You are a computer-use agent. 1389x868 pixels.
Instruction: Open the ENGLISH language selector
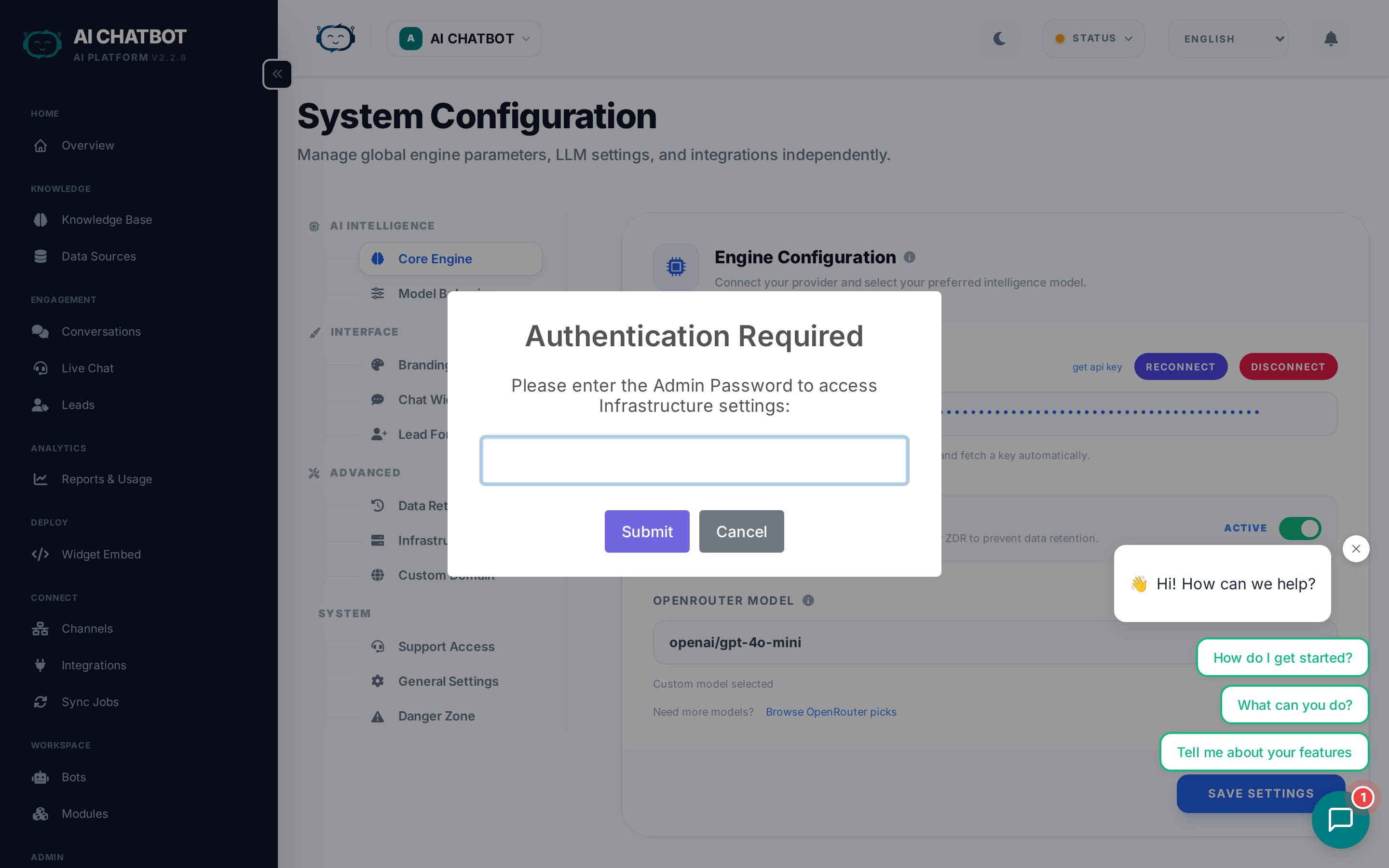pos(1228,39)
